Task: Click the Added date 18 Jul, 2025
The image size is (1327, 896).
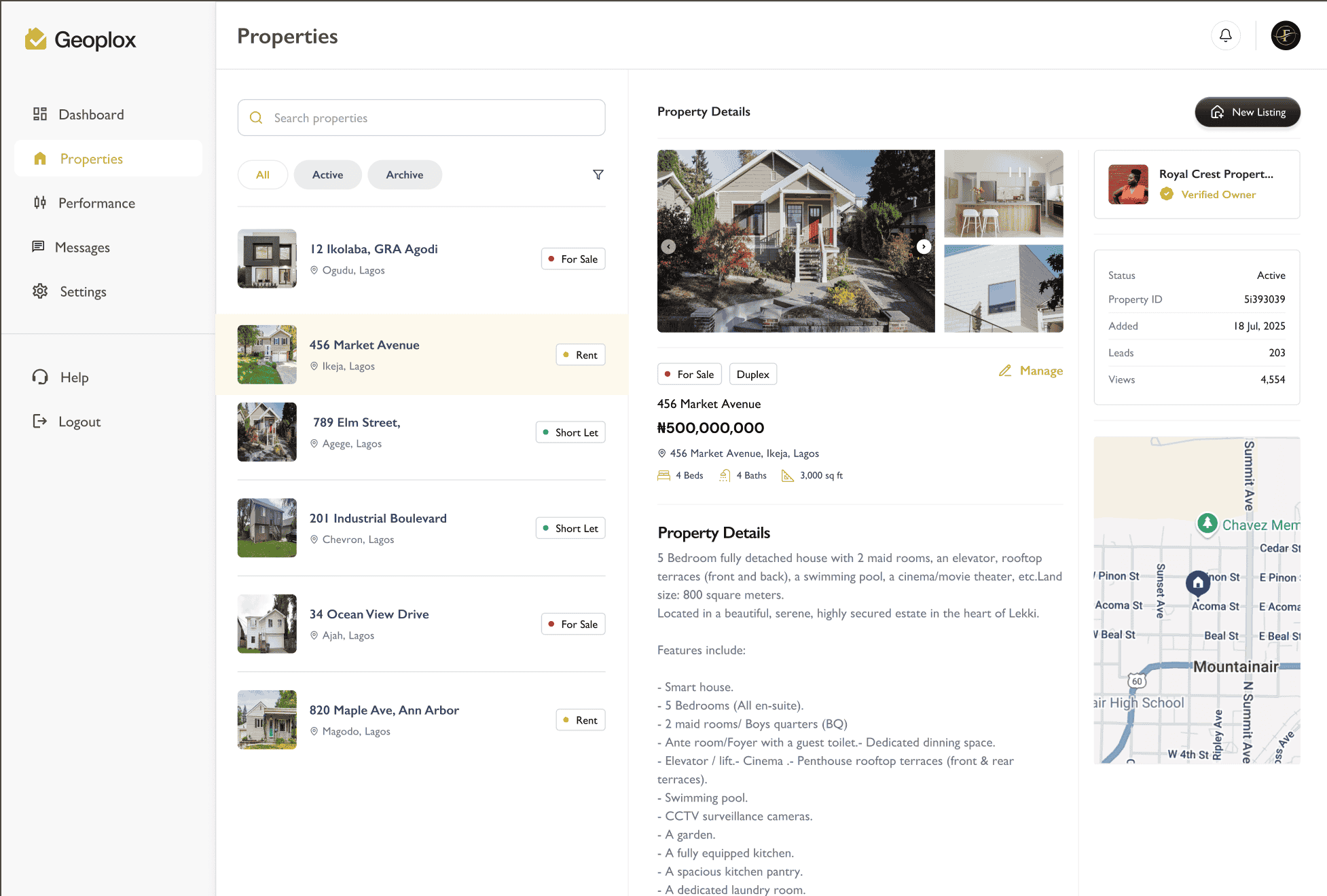Action: pyautogui.click(x=1259, y=326)
